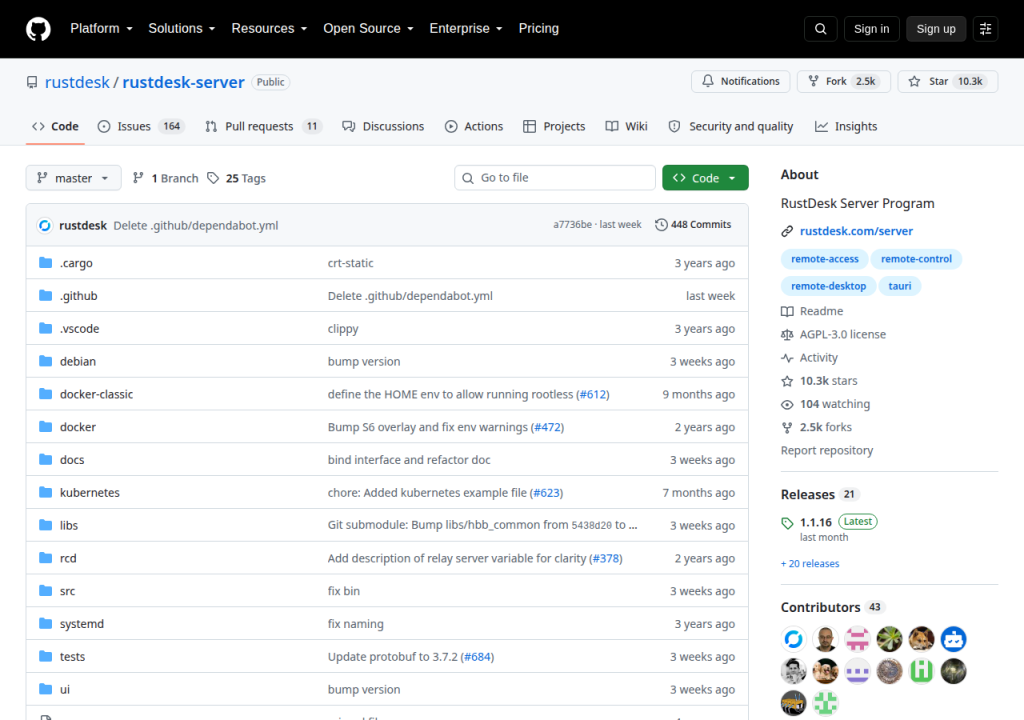Expand the Open Source menu

click(368, 29)
